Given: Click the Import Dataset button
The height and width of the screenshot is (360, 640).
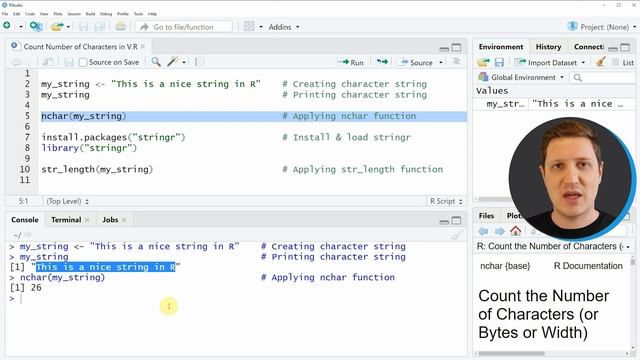Looking at the screenshot, I should click(x=550, y=62).
